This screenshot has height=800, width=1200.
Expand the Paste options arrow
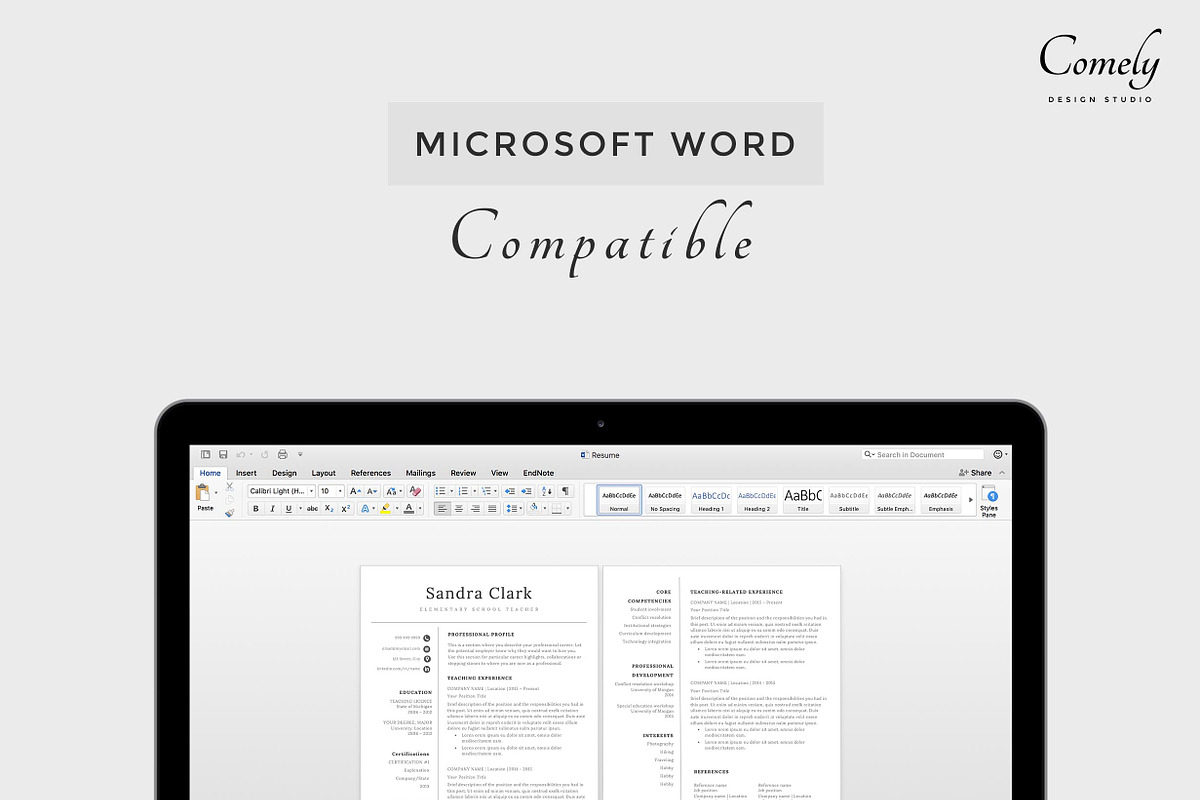pos(216,492)
